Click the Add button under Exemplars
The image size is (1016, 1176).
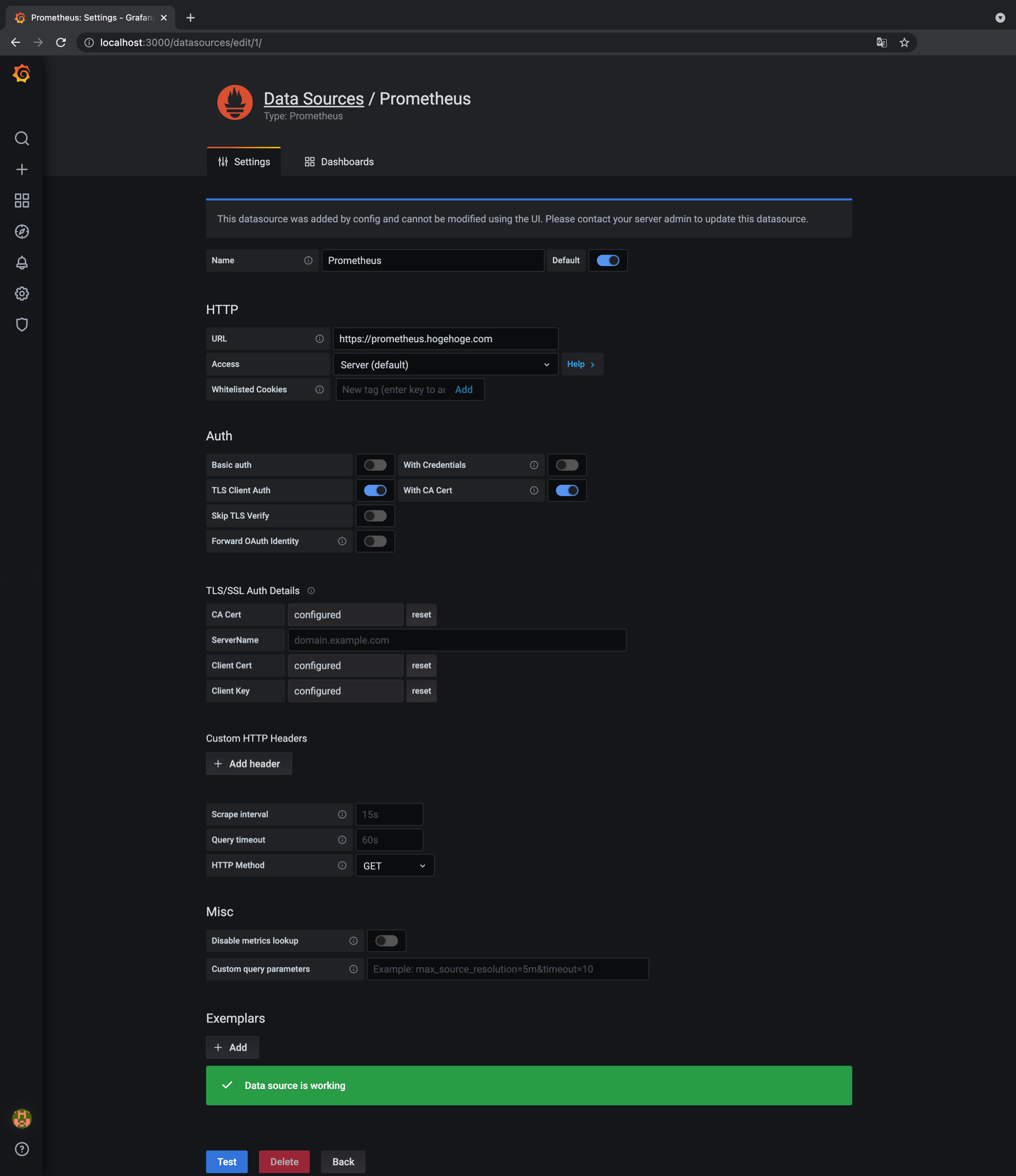click(233, 1048)
